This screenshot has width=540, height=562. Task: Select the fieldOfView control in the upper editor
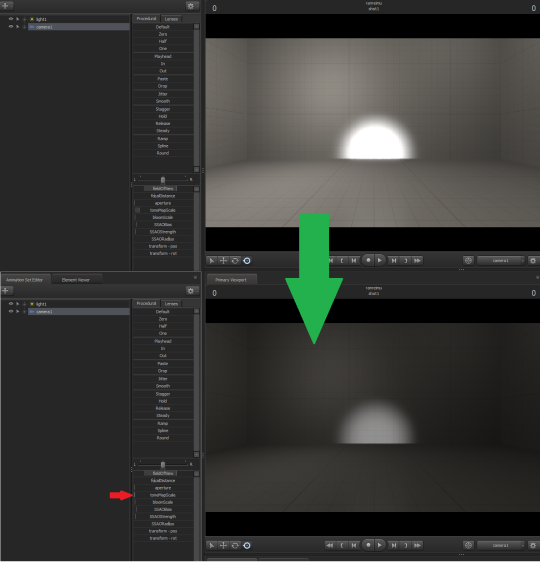pyautogui.click(x=163, y=189)
